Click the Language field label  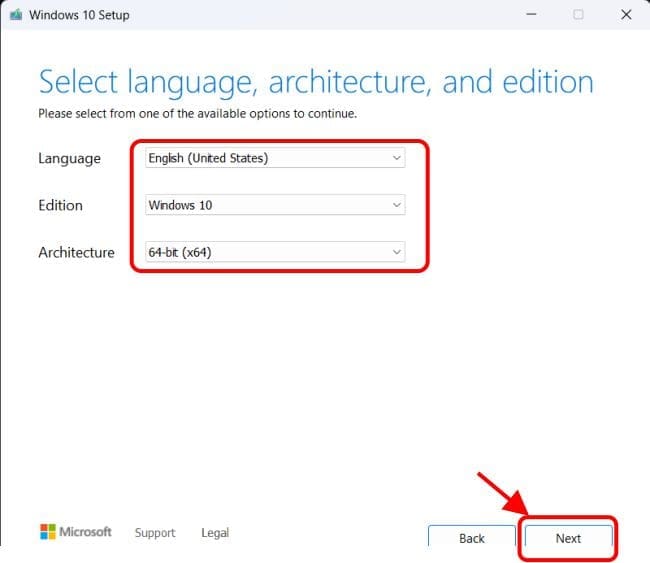tap(69, 158)
